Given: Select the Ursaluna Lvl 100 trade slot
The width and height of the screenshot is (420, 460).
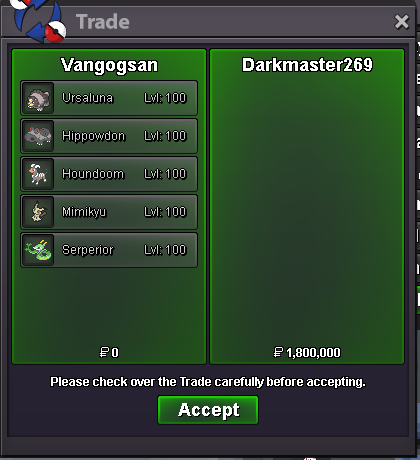Looking at the screenshot, I should click(109, 98).
